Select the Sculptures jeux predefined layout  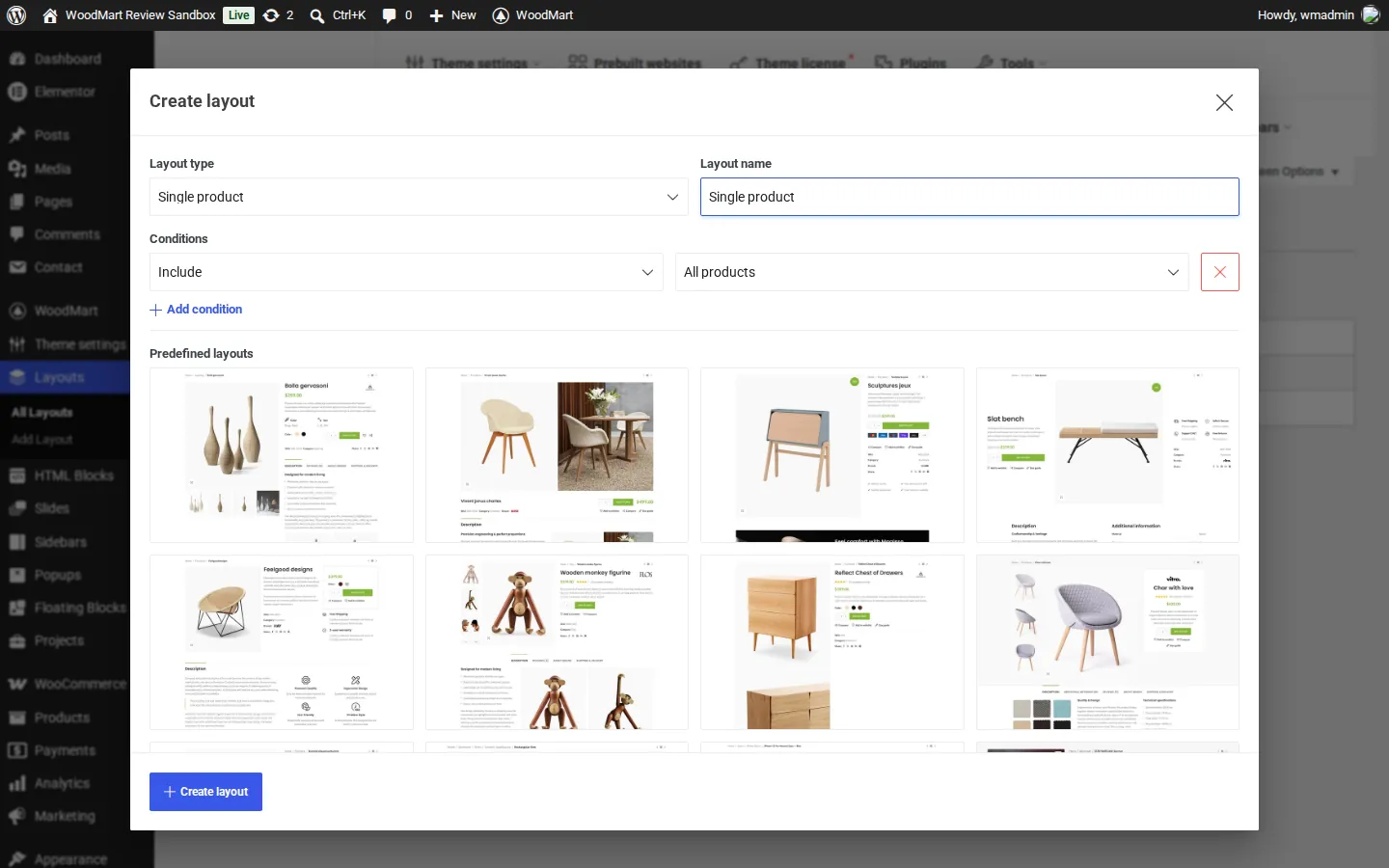point(832,455)
